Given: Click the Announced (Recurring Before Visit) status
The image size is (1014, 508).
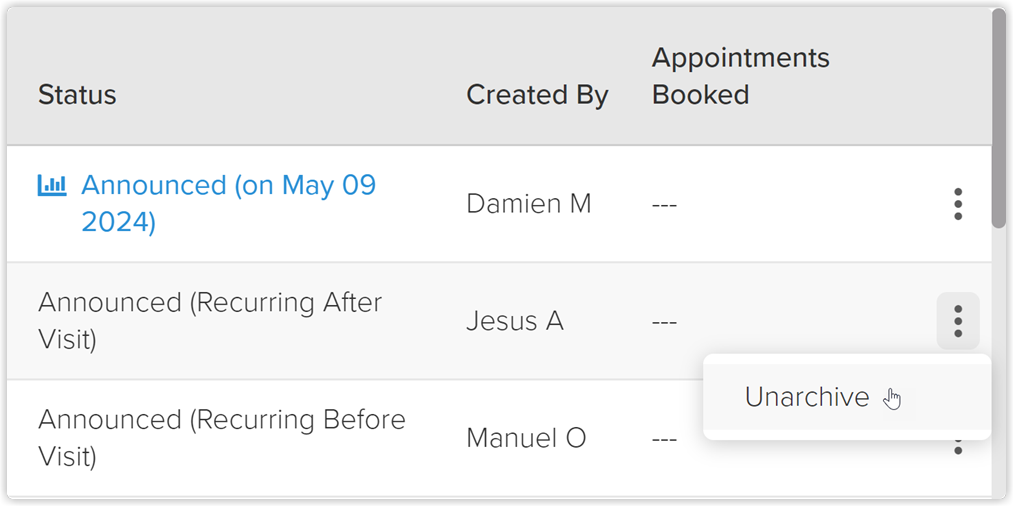Looking at the screenshot, I should (221, 438).
